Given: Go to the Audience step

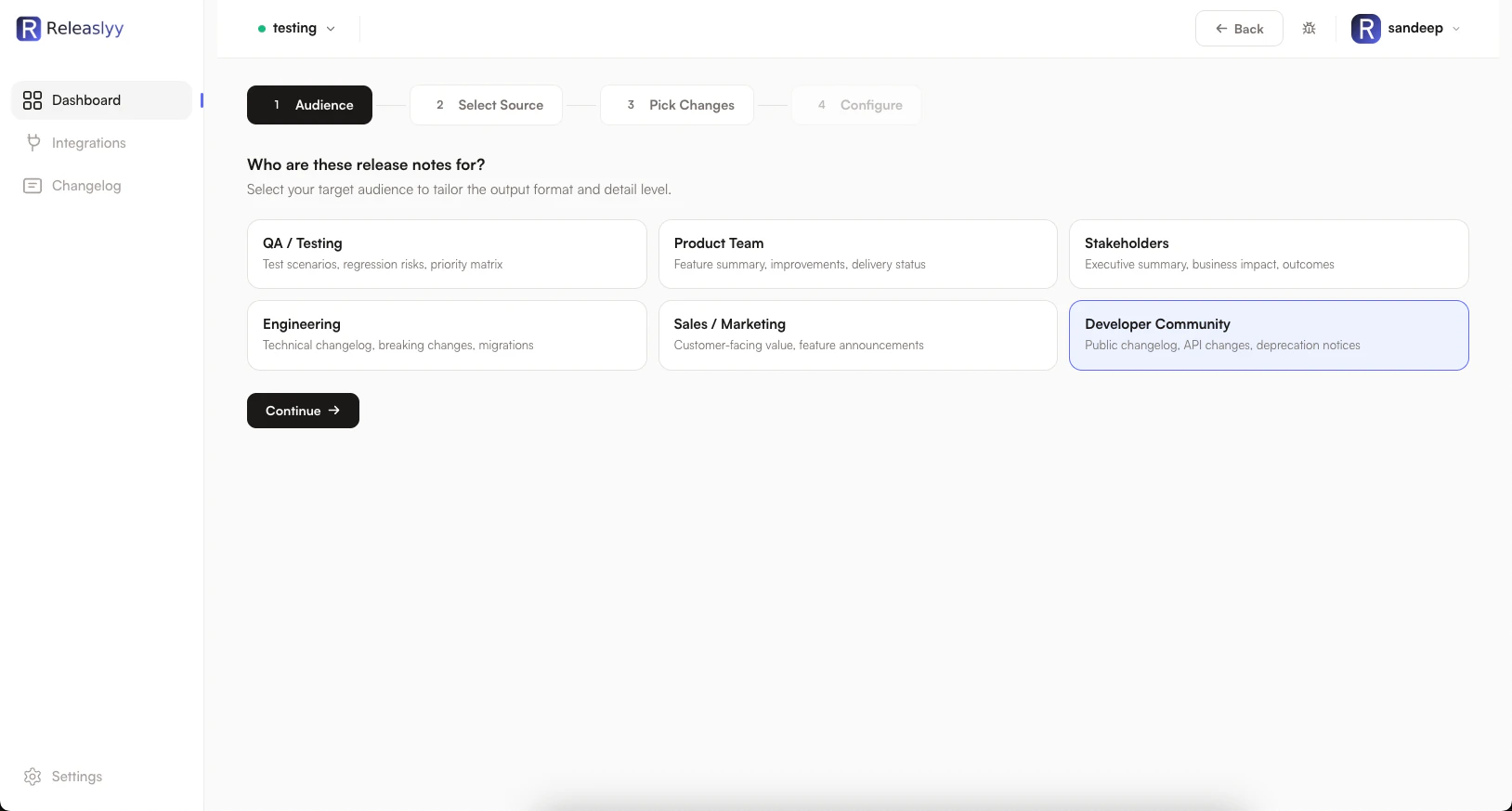Looking at the screenshot, I should tap(309, 105).
